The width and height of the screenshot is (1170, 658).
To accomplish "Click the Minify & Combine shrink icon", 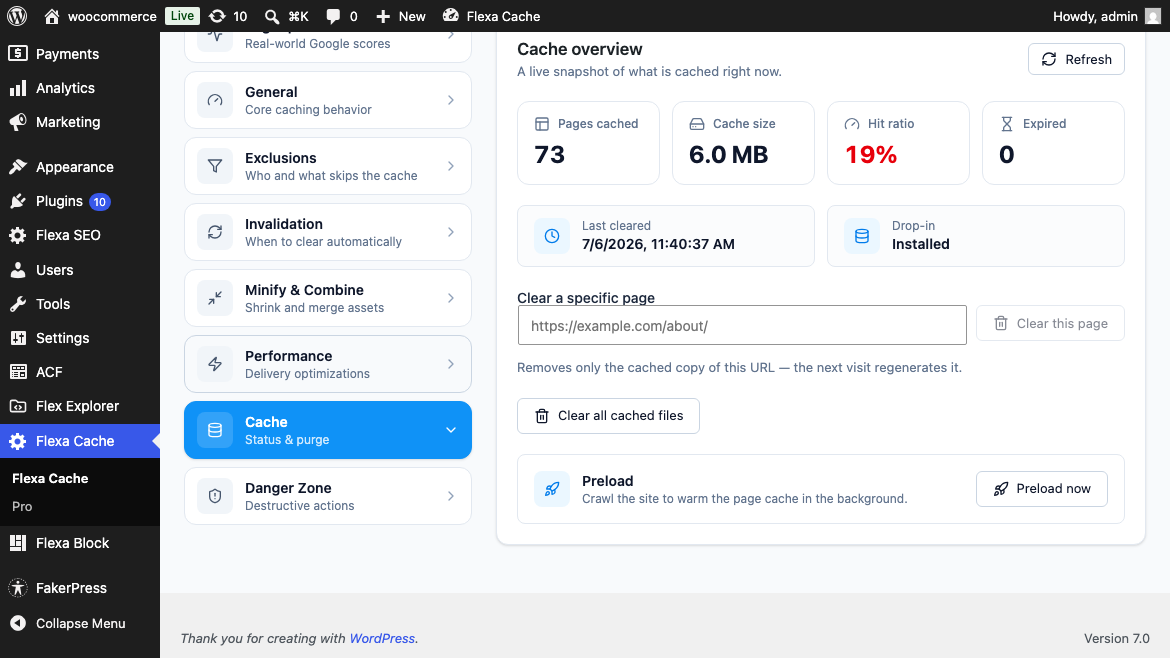I will [215, 298].
